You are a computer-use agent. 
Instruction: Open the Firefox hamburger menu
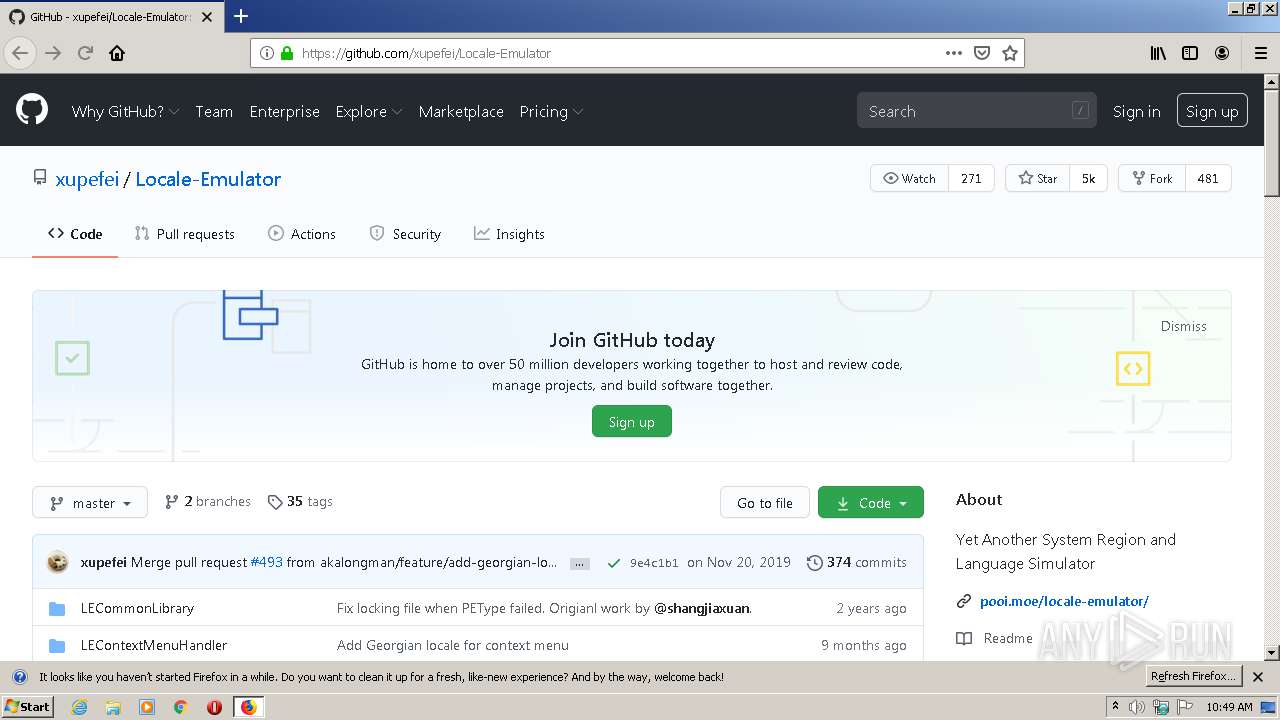(1261, 53)
